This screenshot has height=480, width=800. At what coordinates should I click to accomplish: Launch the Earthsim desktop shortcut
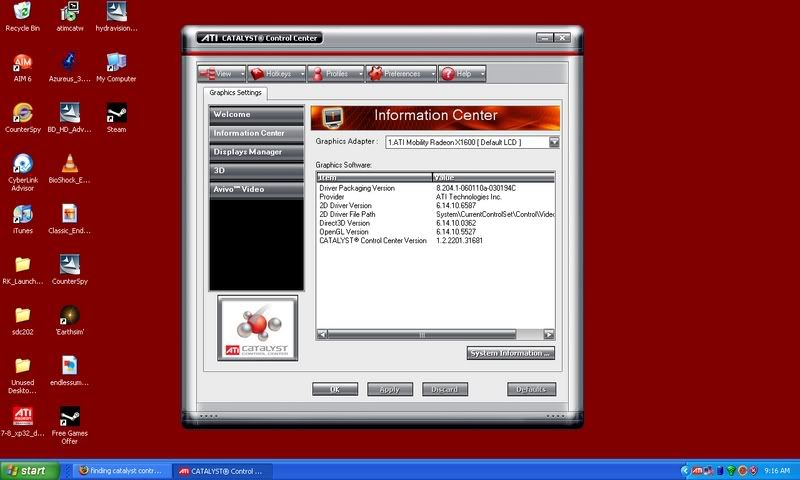pyautogui.click(x=70, y=320)
